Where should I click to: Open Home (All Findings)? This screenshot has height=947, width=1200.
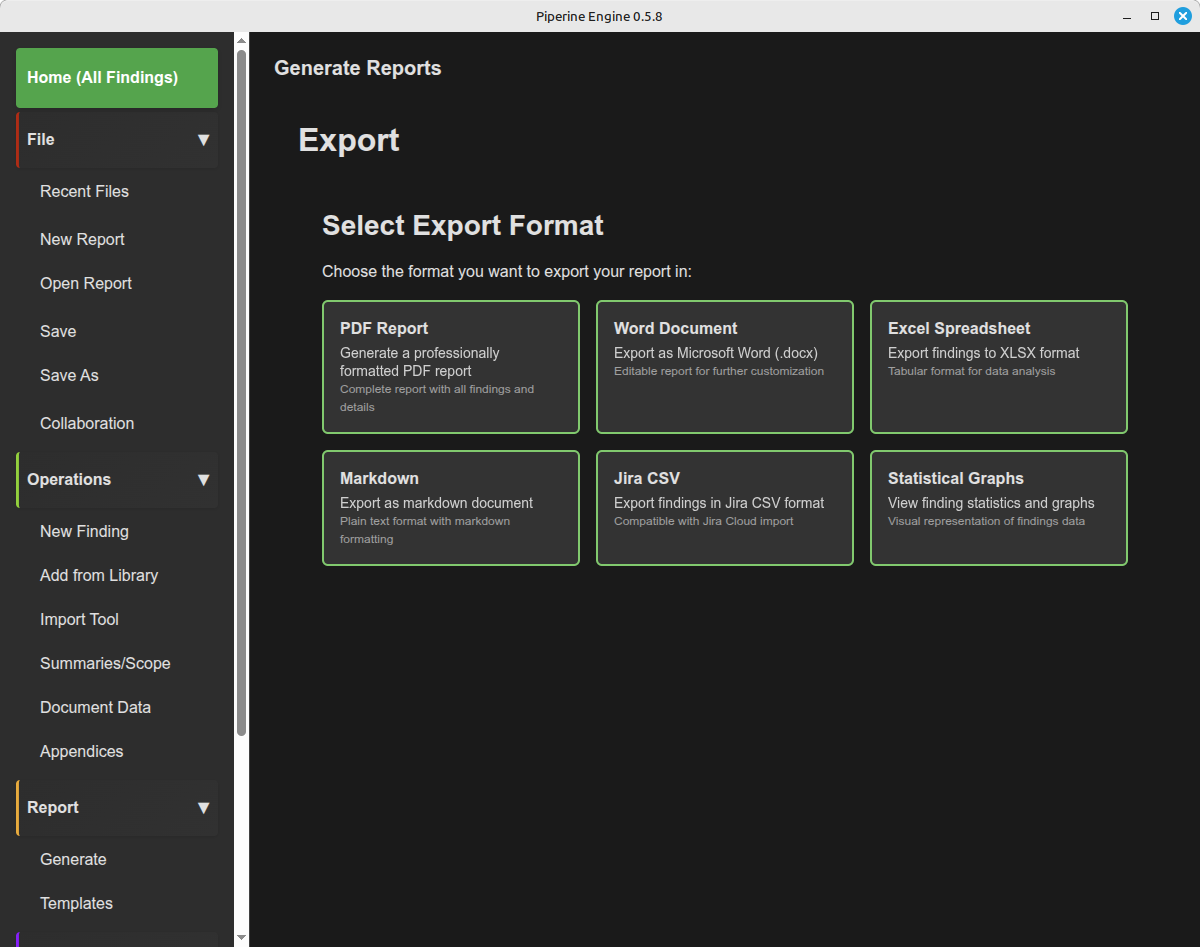[x=116, y=76]
